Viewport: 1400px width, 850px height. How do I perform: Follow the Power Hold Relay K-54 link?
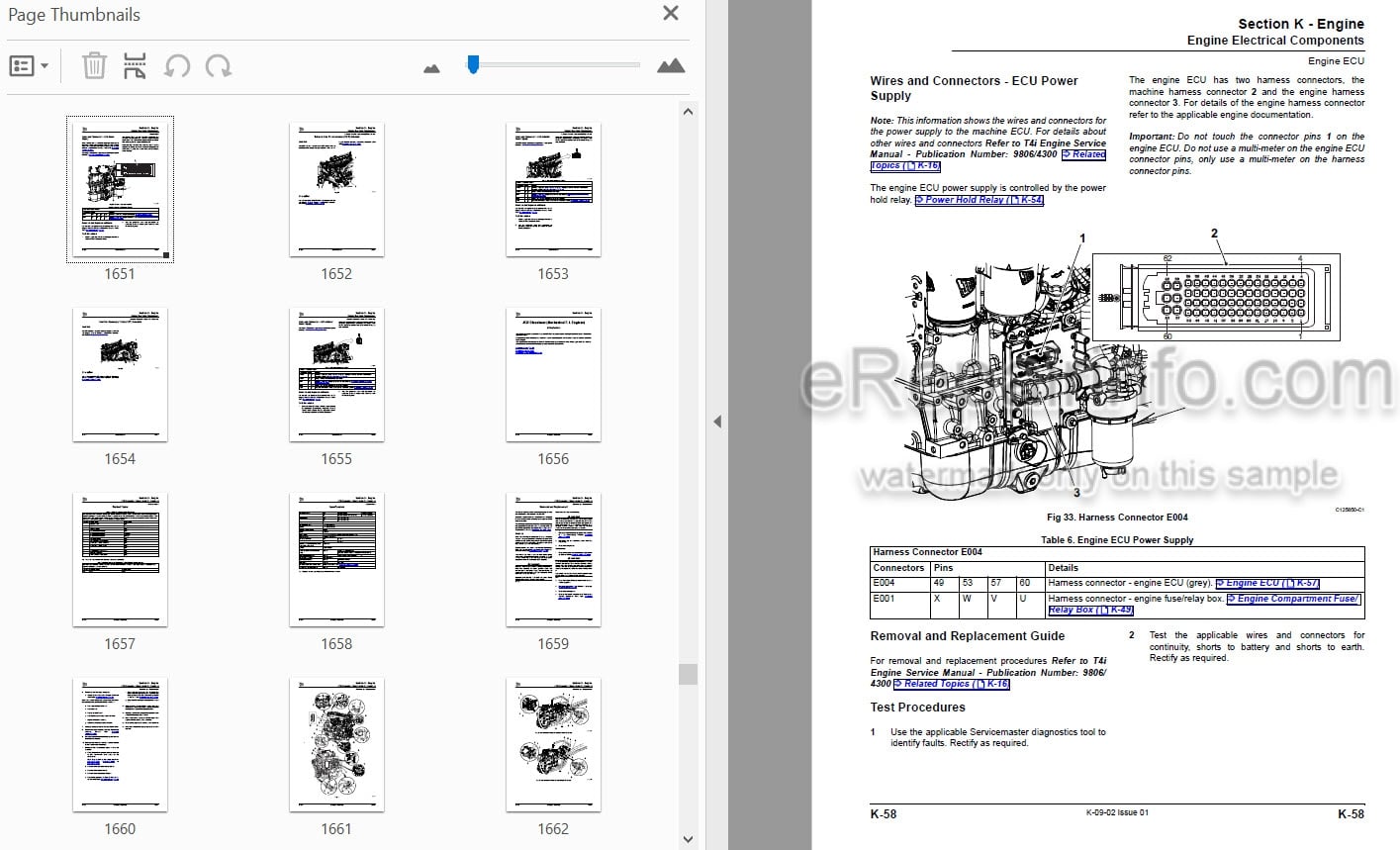coord(980,200)
